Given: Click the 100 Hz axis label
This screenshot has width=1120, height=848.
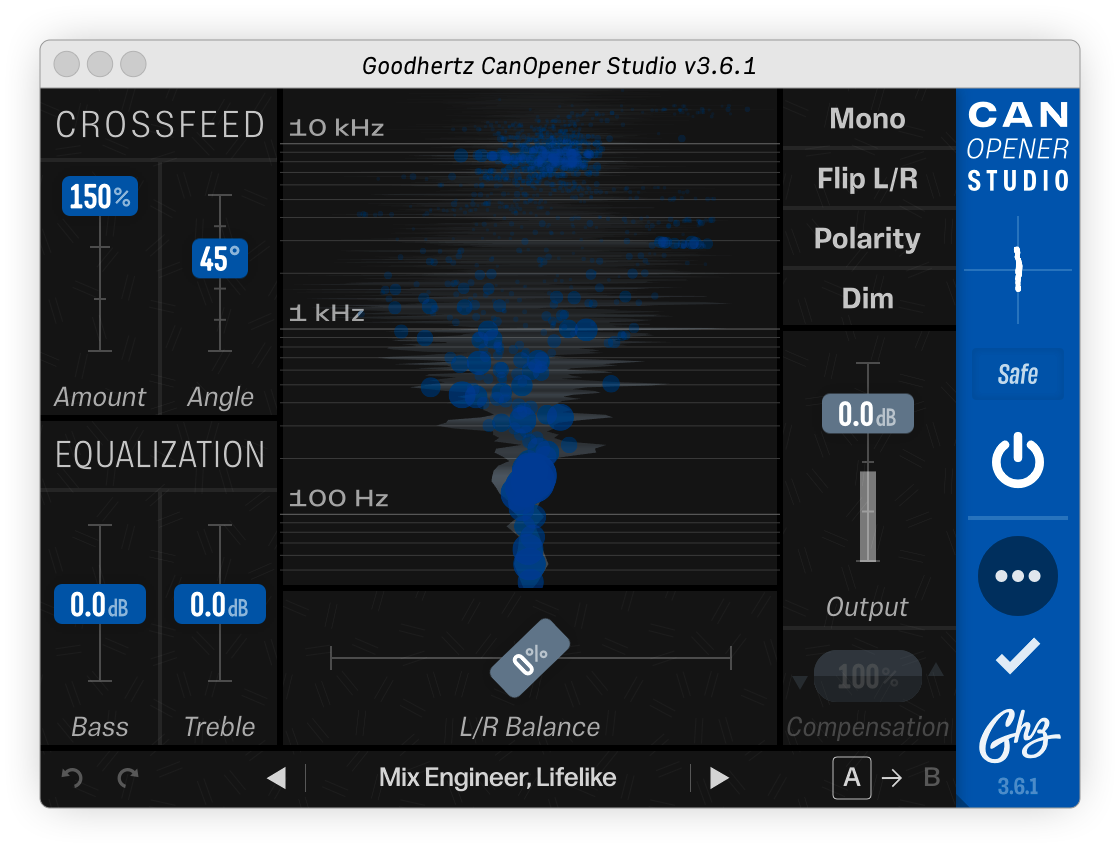Looking at the screenshot, I should 339,498.
